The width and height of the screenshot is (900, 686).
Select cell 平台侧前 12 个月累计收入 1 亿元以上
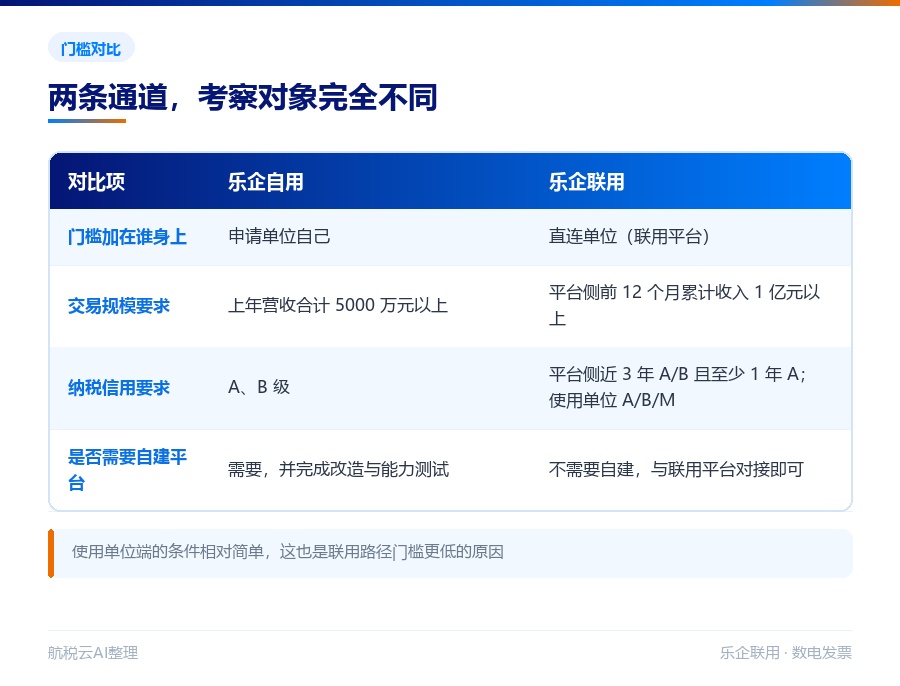pos(684,305)
